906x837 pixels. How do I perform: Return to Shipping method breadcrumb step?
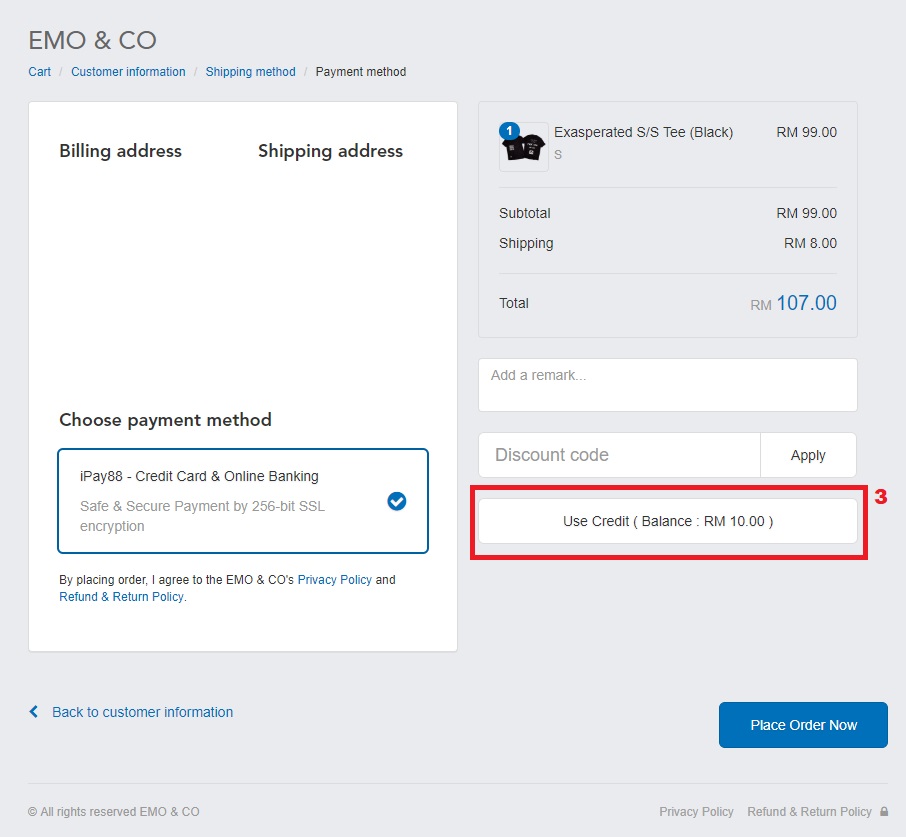[250, 72]
